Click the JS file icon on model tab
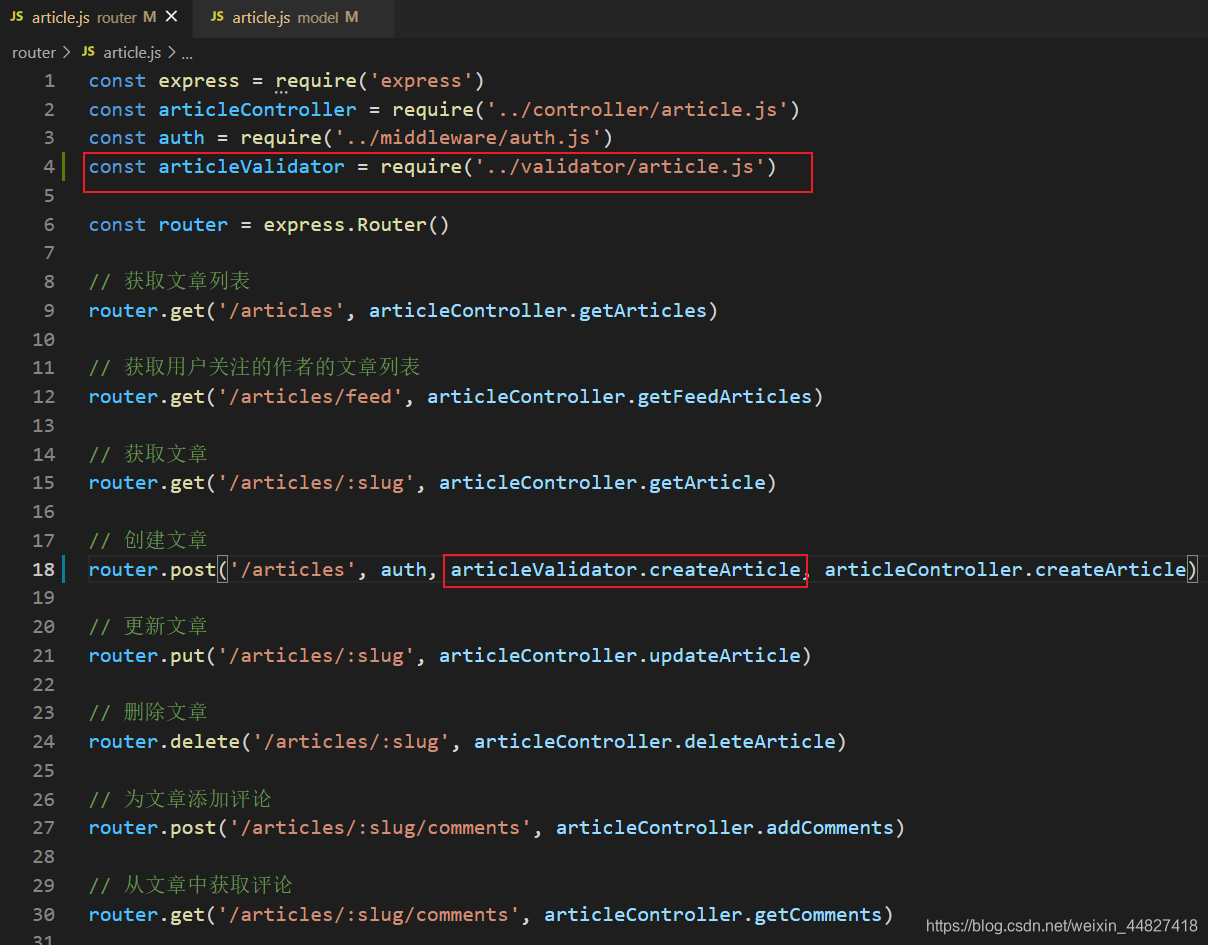This screenshot has width=1208, height=945. tap(217, 17)
